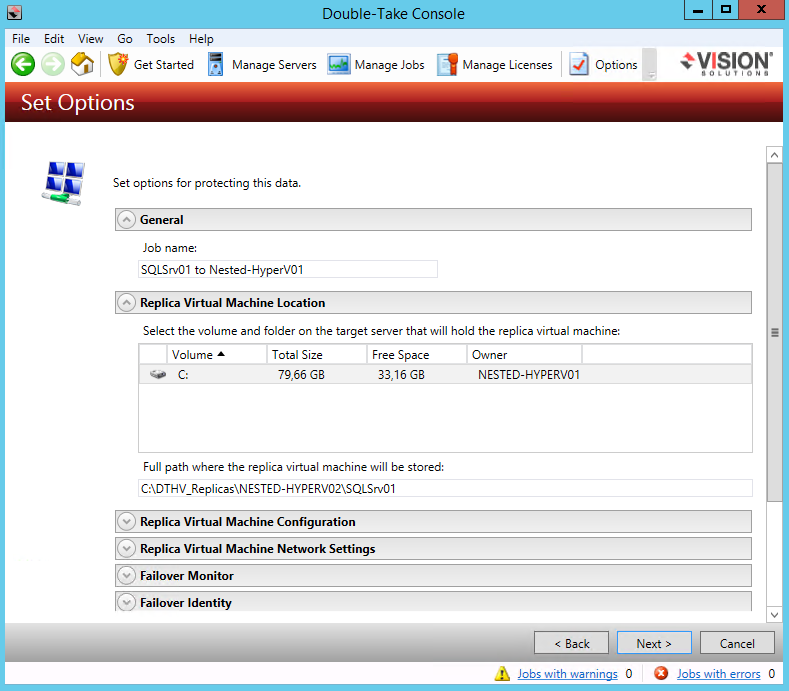
Task: Click the greyed forward arrow icon
Action: tap(53, 64)
